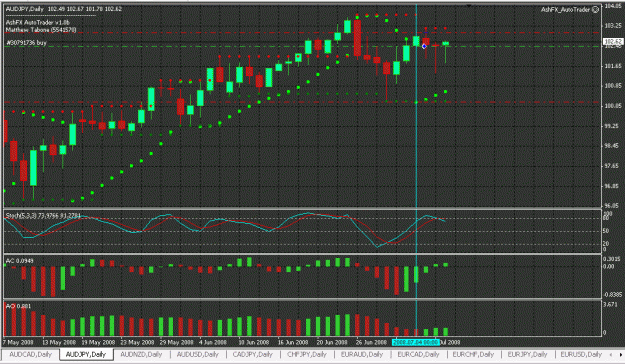This screenshot has width=625, height=364.
Task: Click the '13 May 2008' date axis label
Action: click(59, 342)
